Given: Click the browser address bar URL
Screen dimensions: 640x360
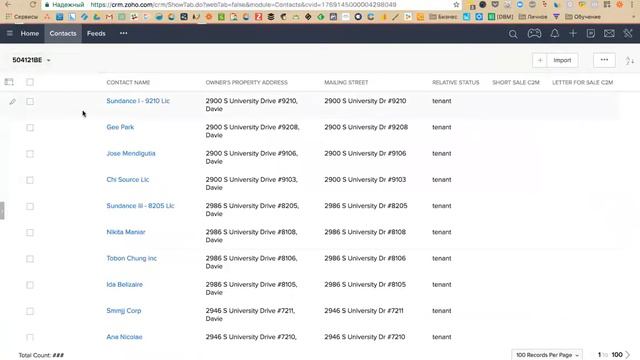Looking at the screenshot, I should 243,5.
